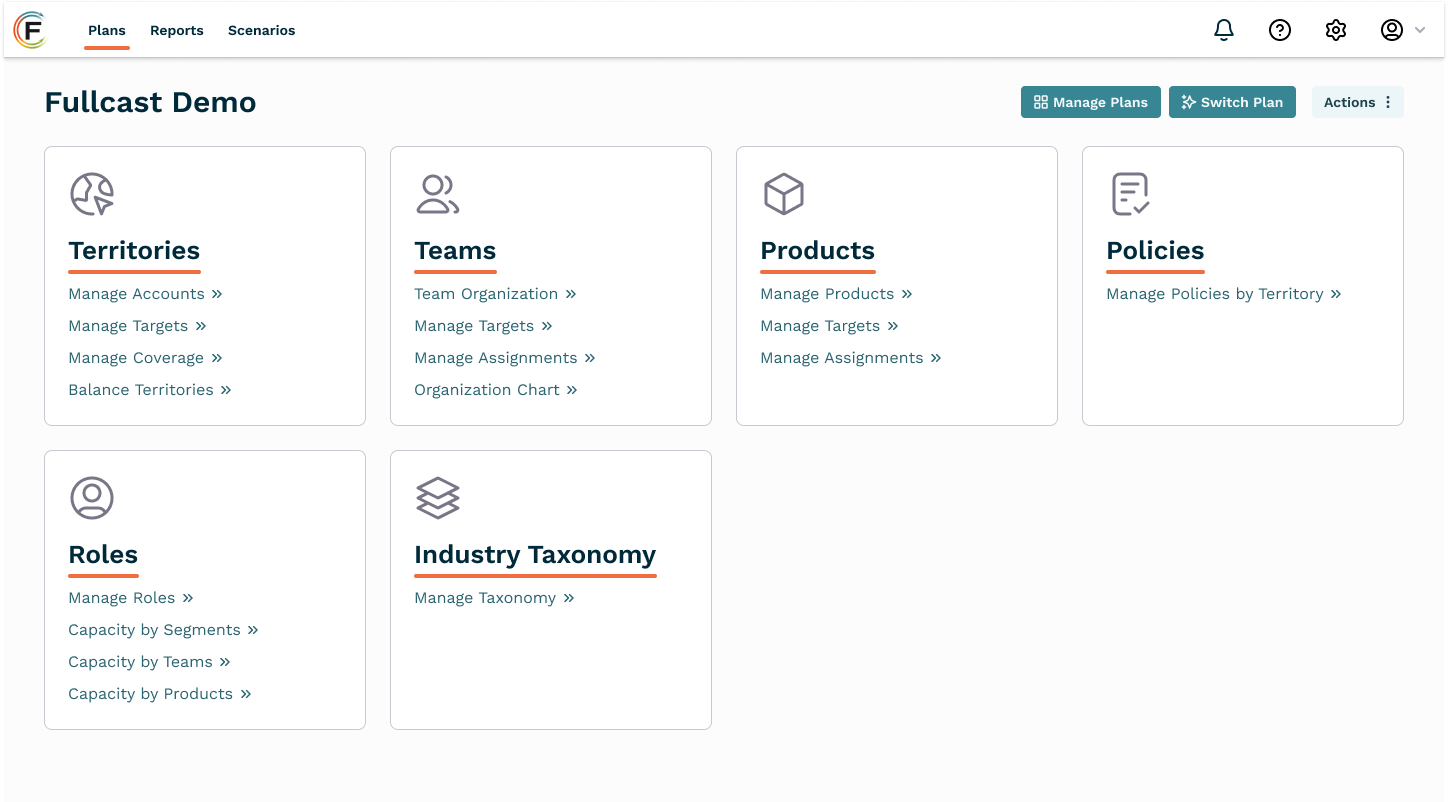The height and width of the screenshot is (802, 1448).
Task: Open the settings gear icon
Action: coord(1336,30)
